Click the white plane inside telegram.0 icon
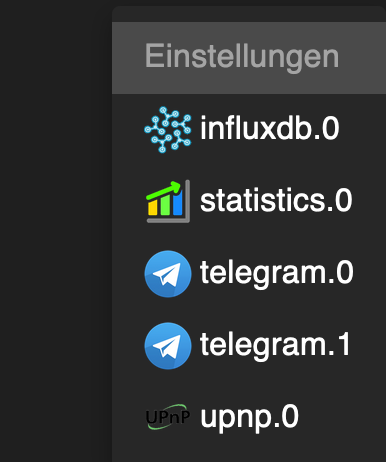The width and height of the screenshot is (386, 462). tap(167, 274)
